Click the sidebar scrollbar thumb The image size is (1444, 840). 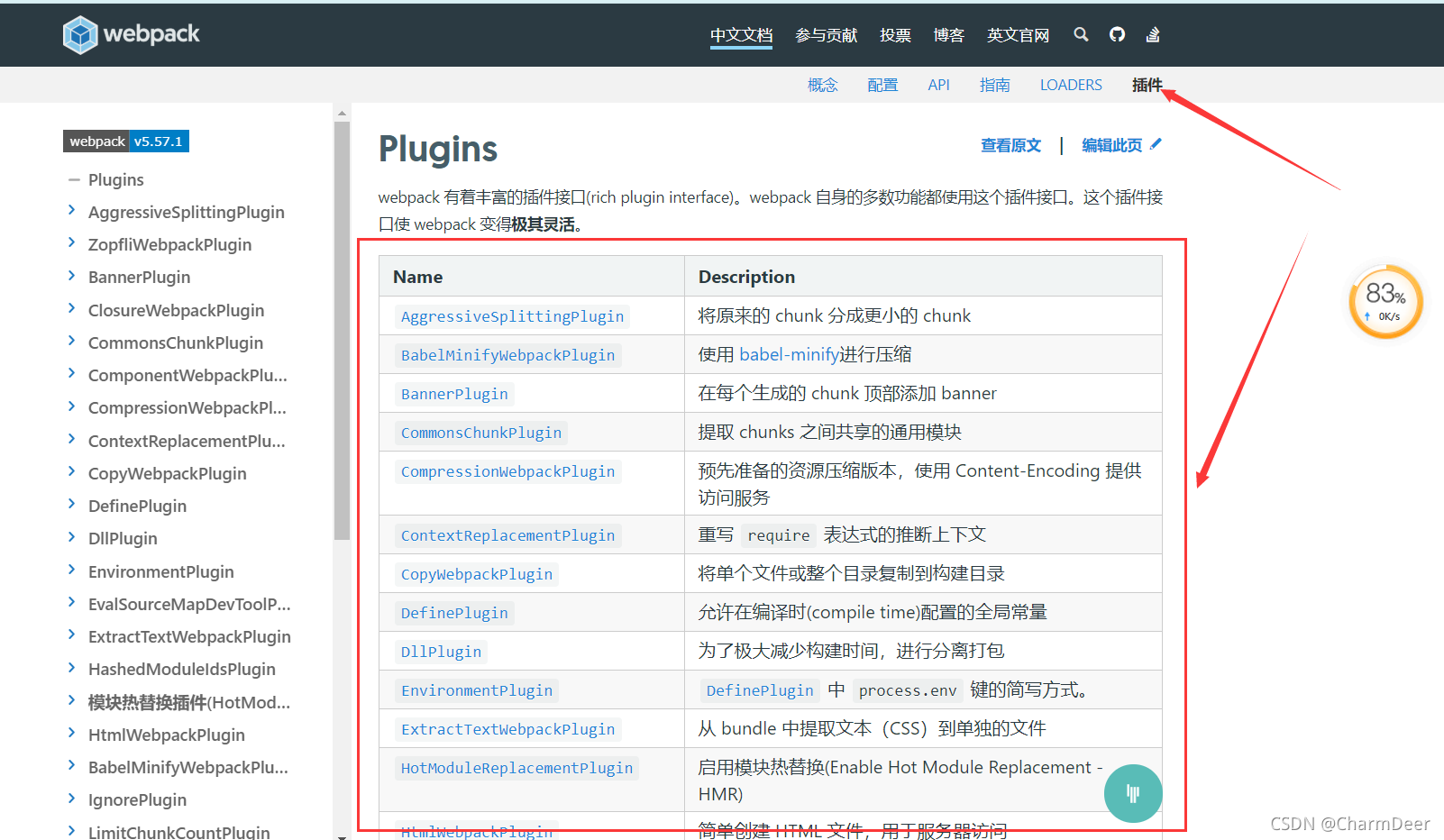[x=342, y=331]
